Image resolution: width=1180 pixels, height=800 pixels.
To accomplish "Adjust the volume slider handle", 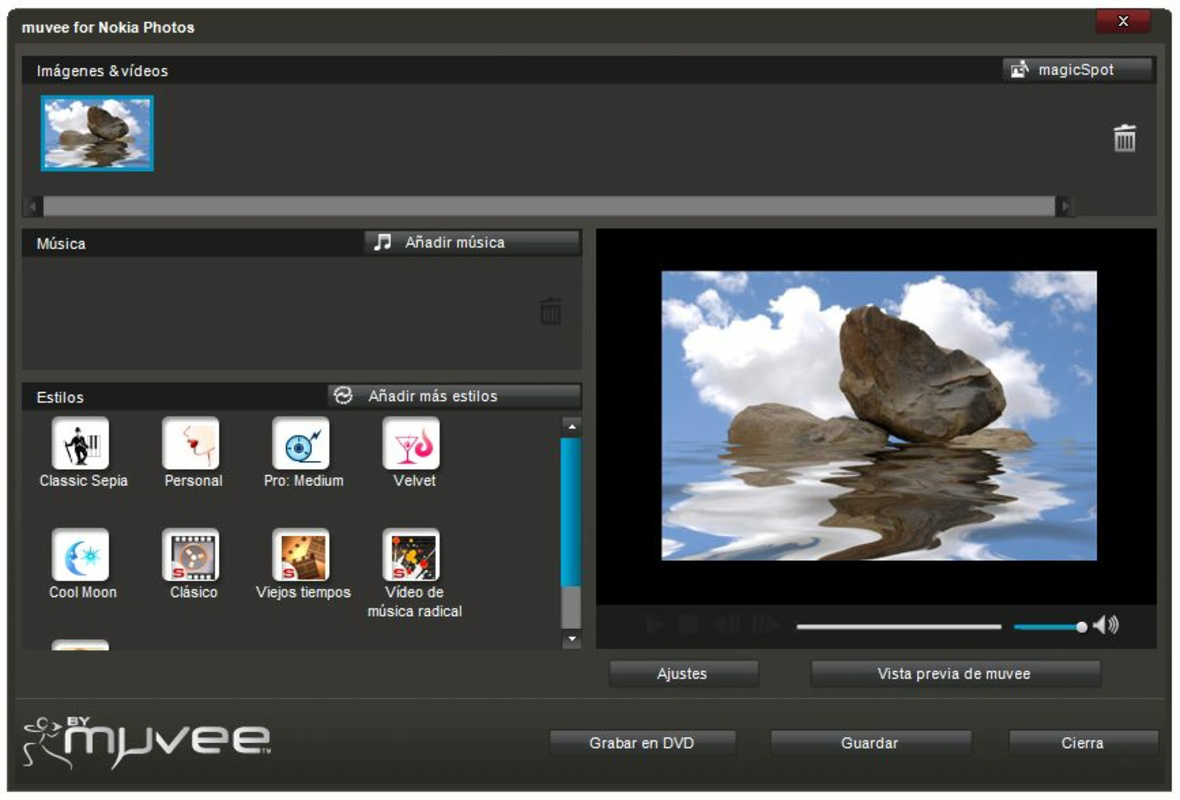I will tap(1081, 627).
